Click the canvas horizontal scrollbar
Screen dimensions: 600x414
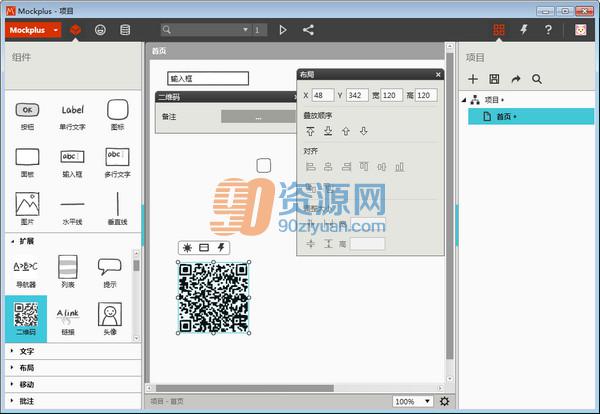point(245,388)
